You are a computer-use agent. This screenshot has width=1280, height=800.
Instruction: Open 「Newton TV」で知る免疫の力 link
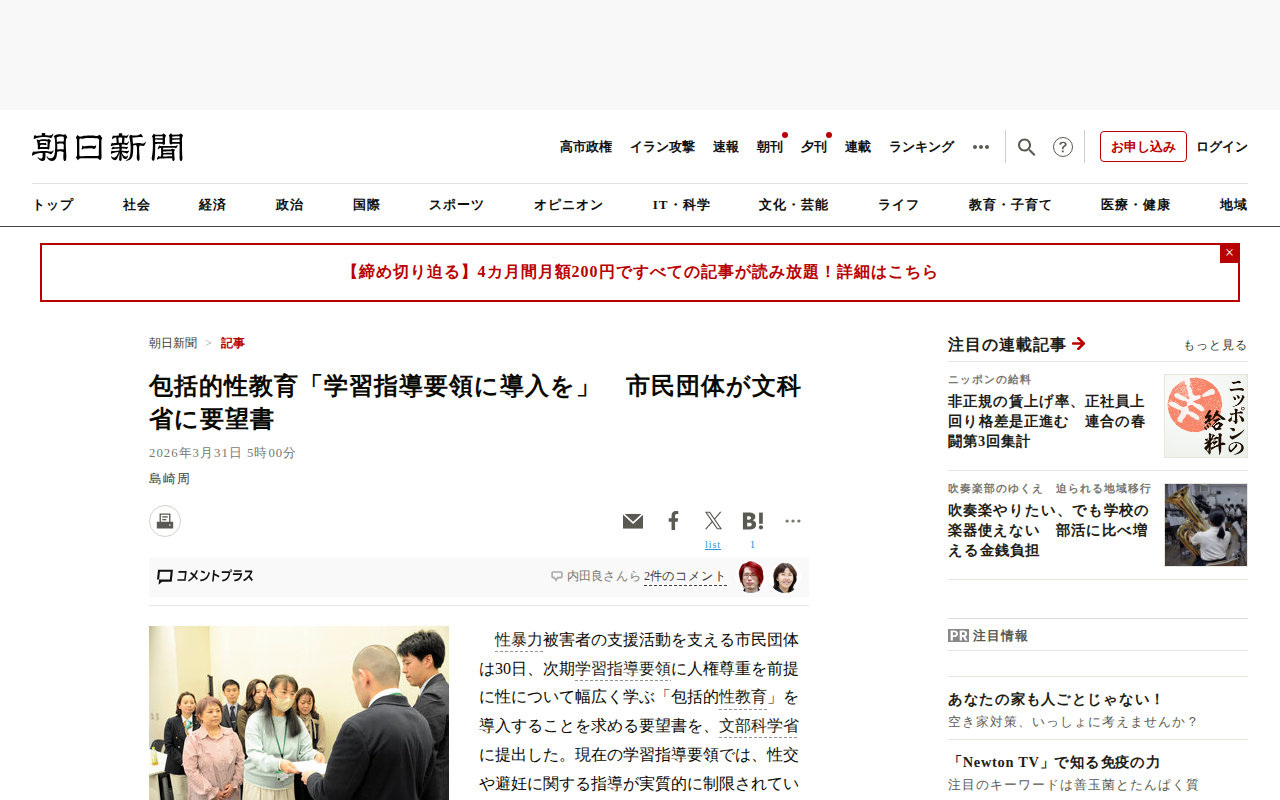coord(1054,763)
